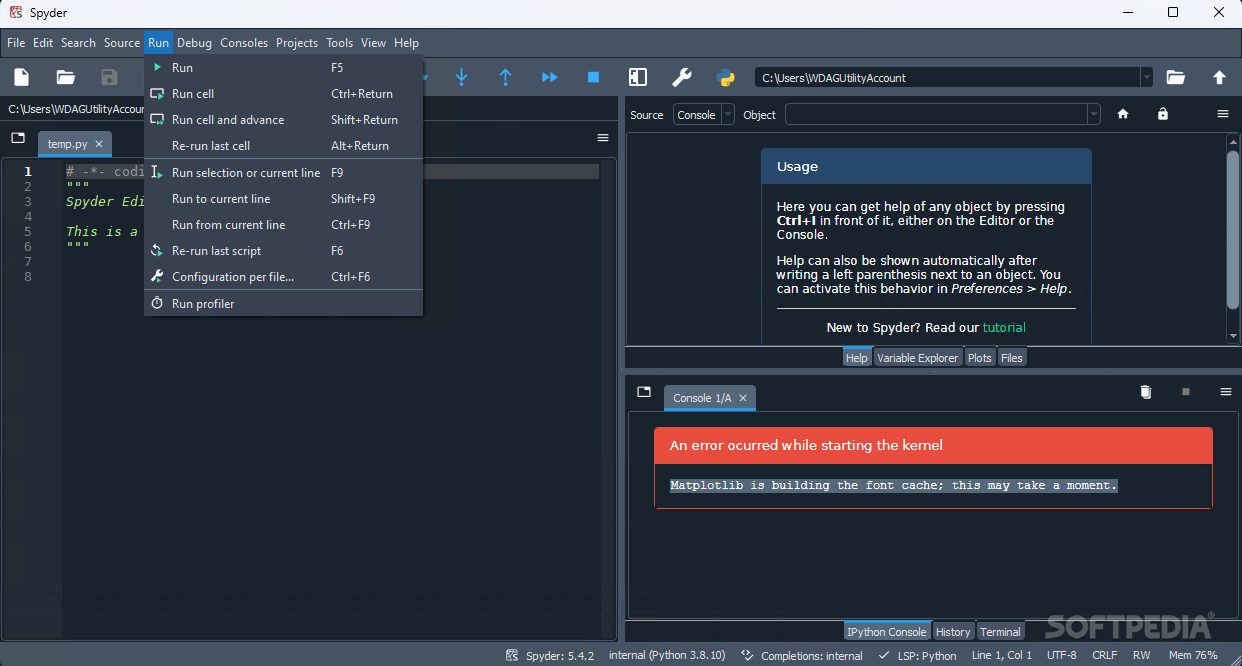This screenshot has height=666, width=1242.
Task: Click the Help pane home icon
Action: pyautogui.click(x=1123, y=114)
